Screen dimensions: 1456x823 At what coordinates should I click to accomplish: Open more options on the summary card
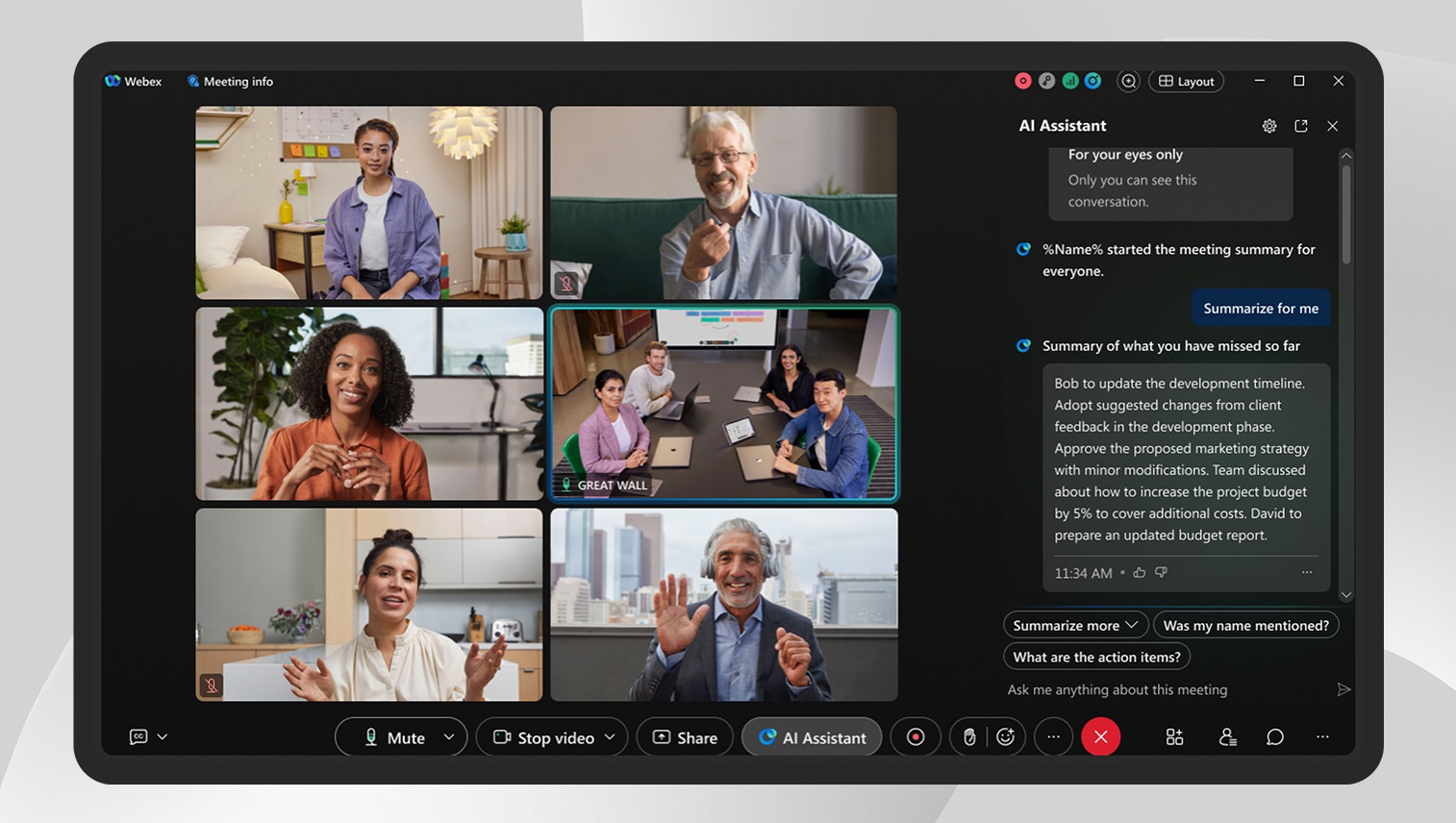[x=1307, y=572]
